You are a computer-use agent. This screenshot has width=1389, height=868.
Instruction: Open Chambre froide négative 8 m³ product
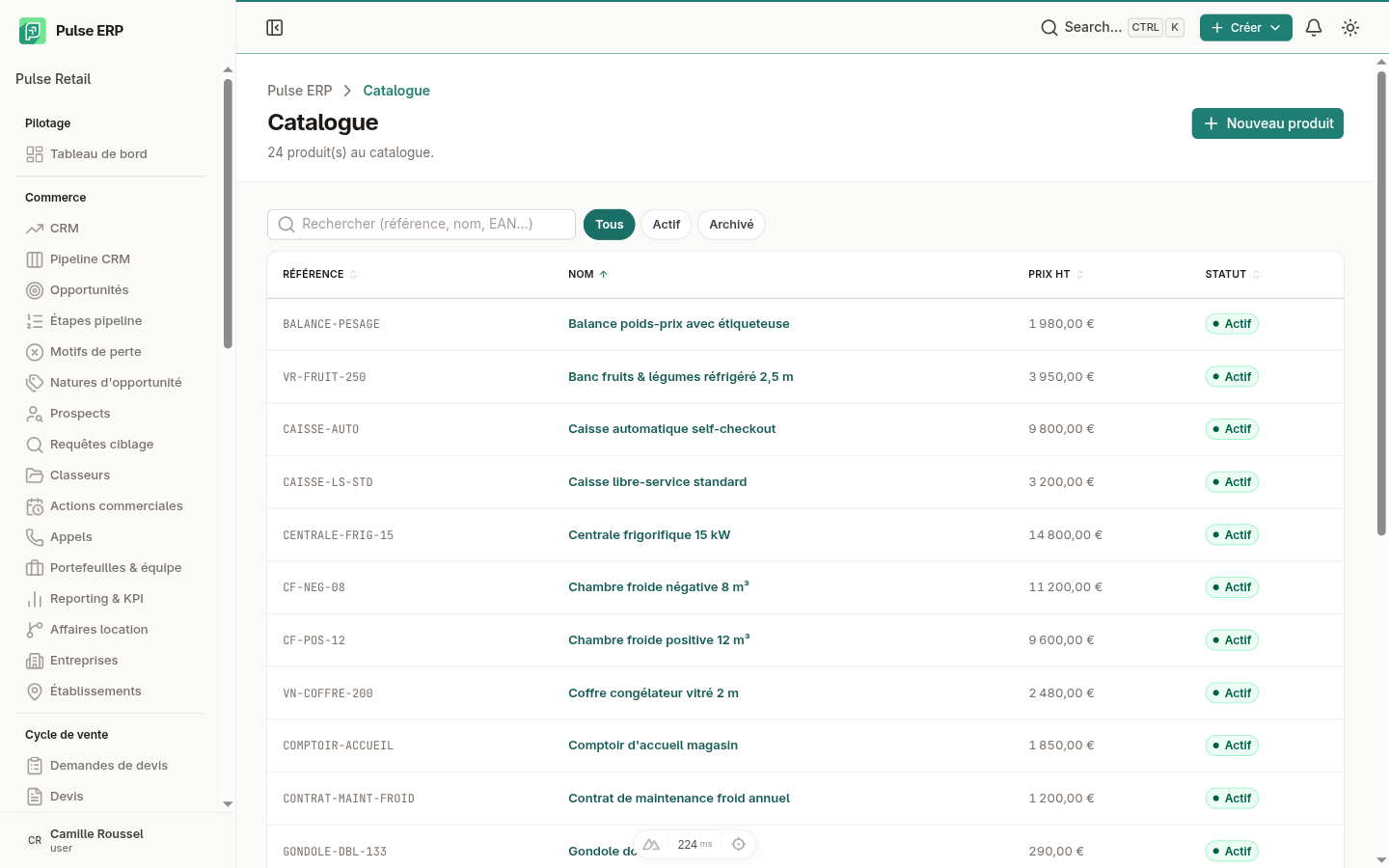(x=659, y=587)
